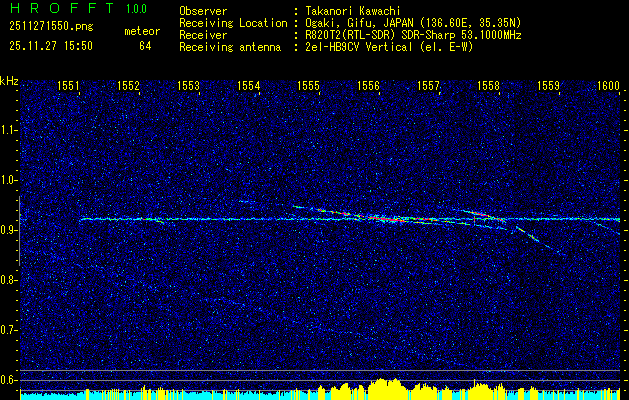Click receiver info 'R820T2(RTL-SDR) SDR-Sharp 53.1000MHz'

coord(413,35)
